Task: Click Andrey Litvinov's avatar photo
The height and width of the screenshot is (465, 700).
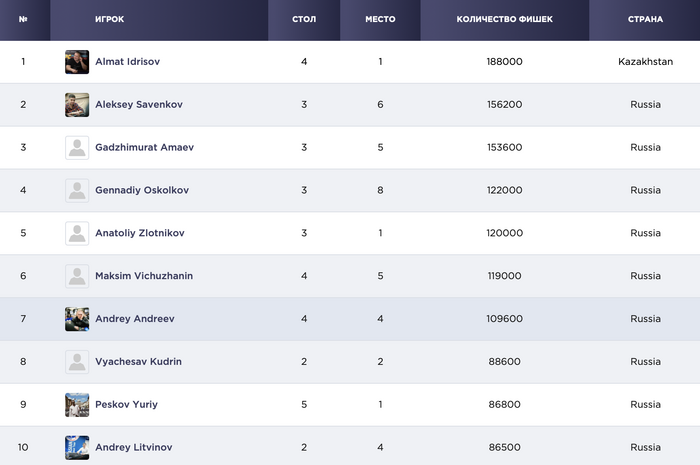Action: click(x=77, y=447)
